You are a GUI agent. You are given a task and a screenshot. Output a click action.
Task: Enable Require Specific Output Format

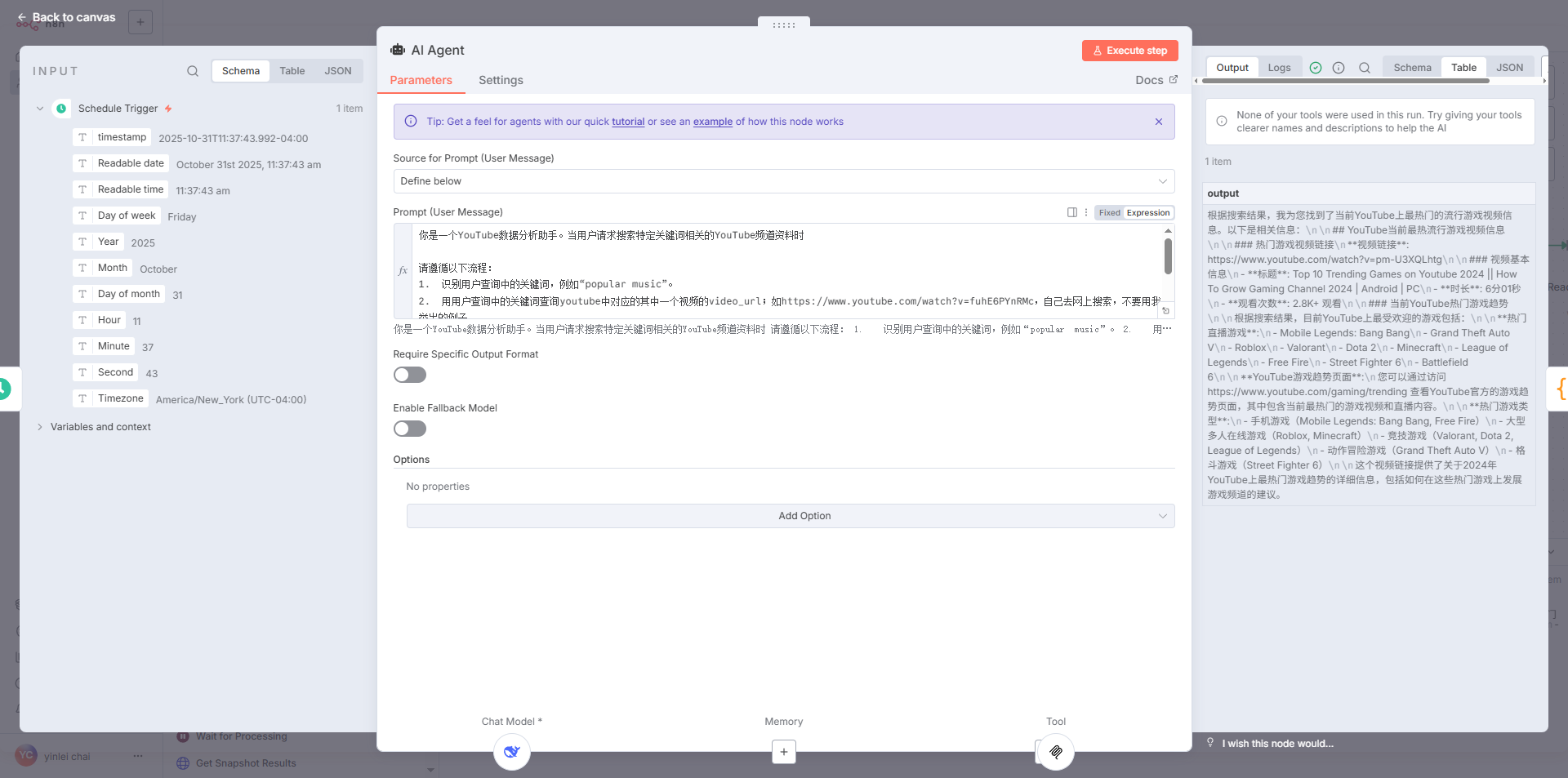click(x=410, y=375)
